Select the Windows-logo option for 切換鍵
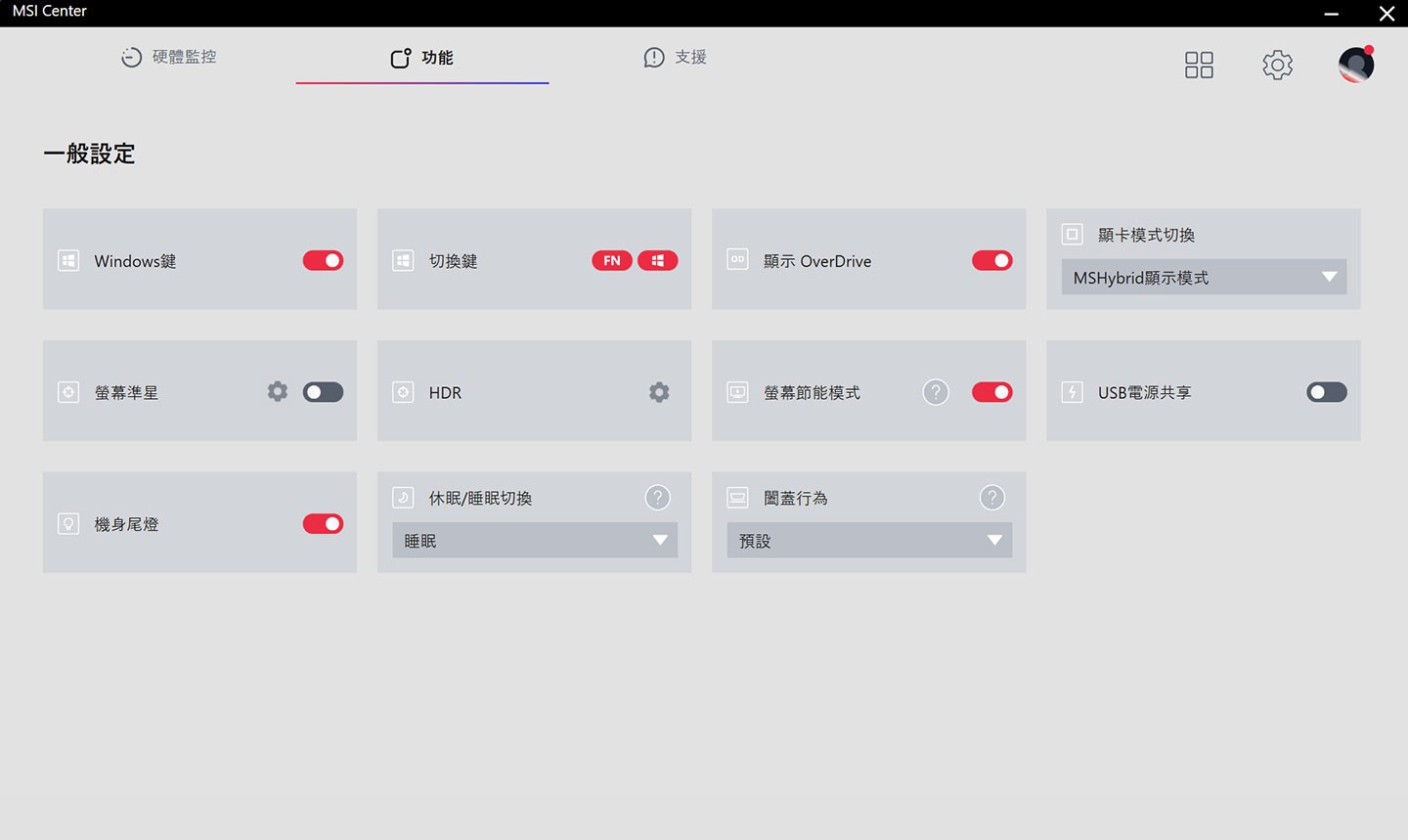The height and width of the screenshot is (840, 1408). 658,260
